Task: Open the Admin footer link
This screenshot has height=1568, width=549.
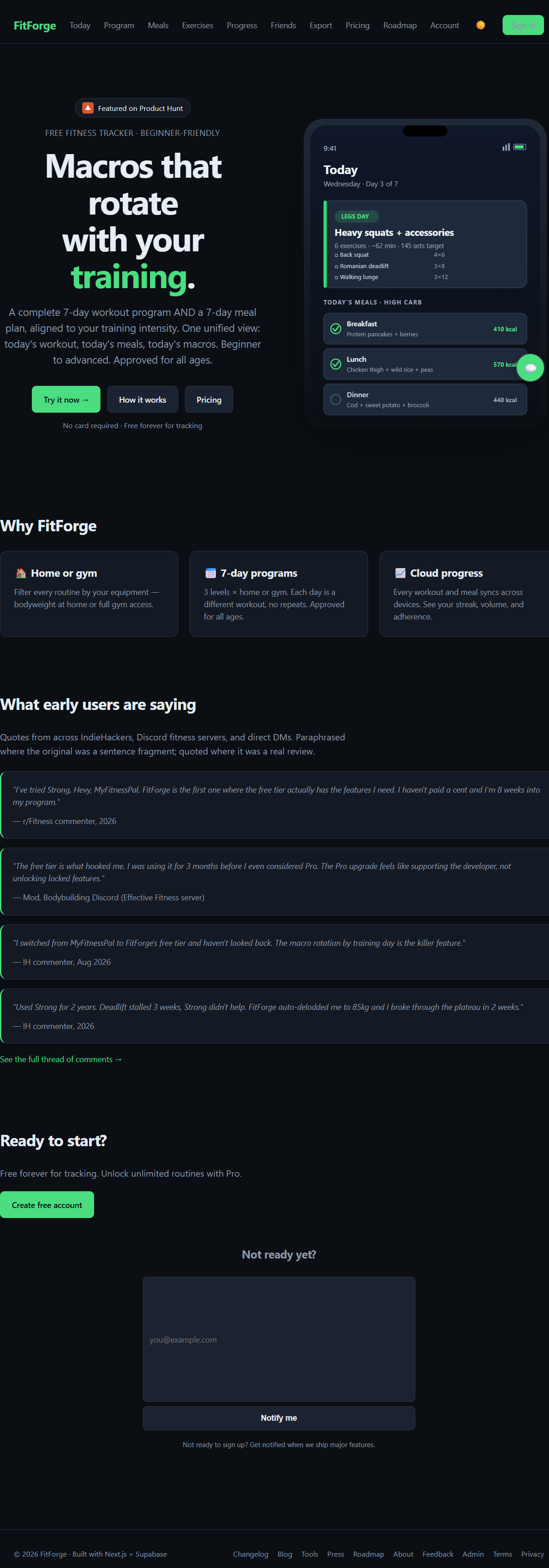Action: coord(473,1553)
